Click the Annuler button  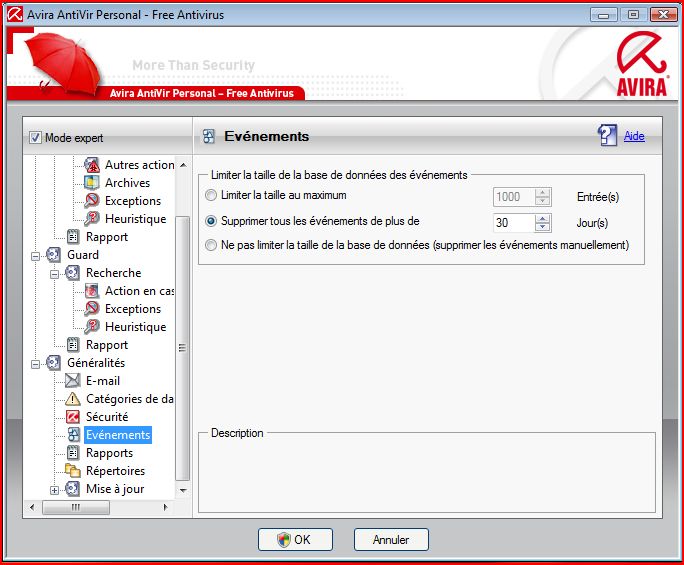click(x=391, y=540)
